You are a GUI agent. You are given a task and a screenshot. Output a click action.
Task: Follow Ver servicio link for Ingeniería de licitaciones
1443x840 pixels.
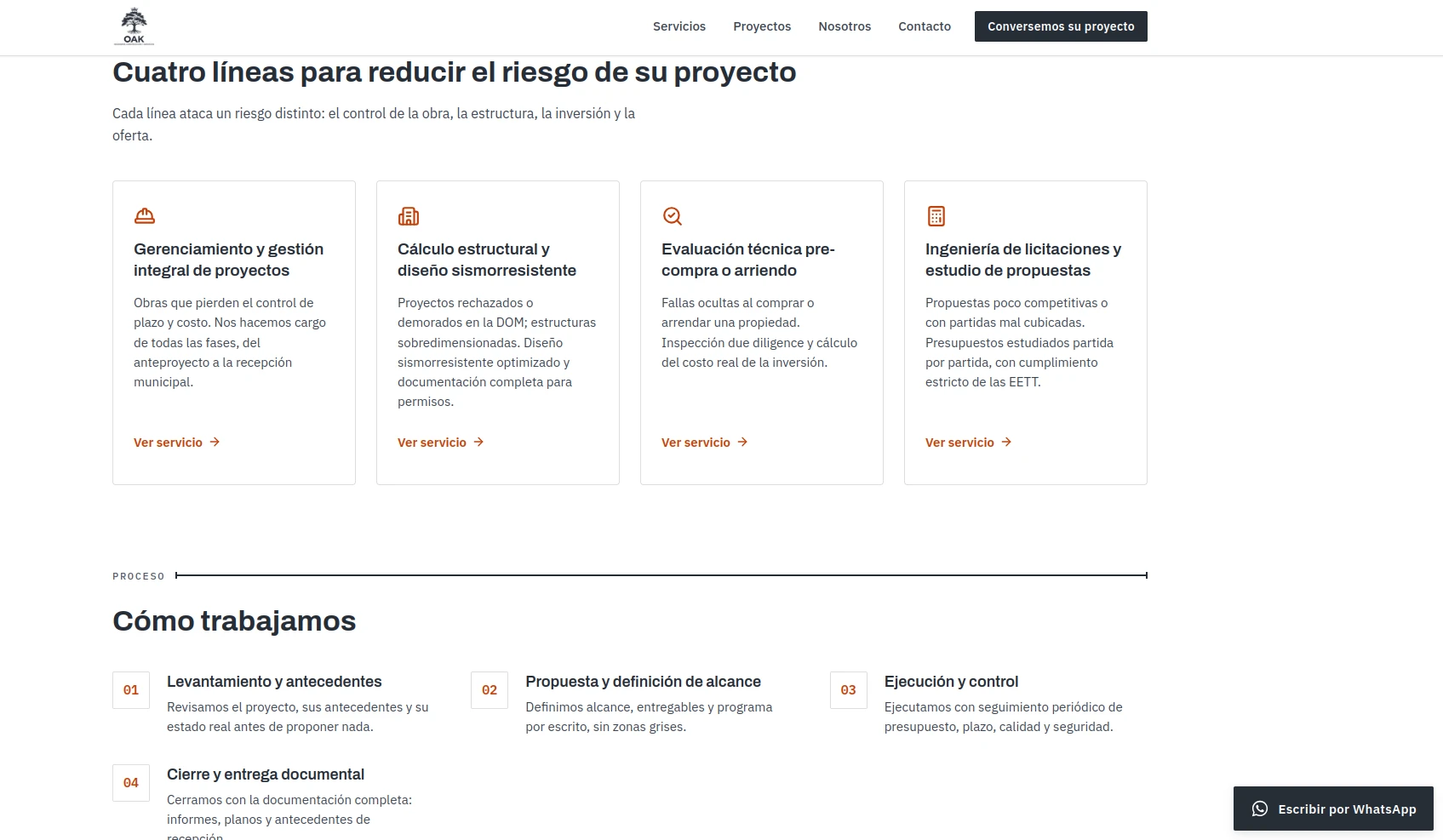[x=969, y=443]
